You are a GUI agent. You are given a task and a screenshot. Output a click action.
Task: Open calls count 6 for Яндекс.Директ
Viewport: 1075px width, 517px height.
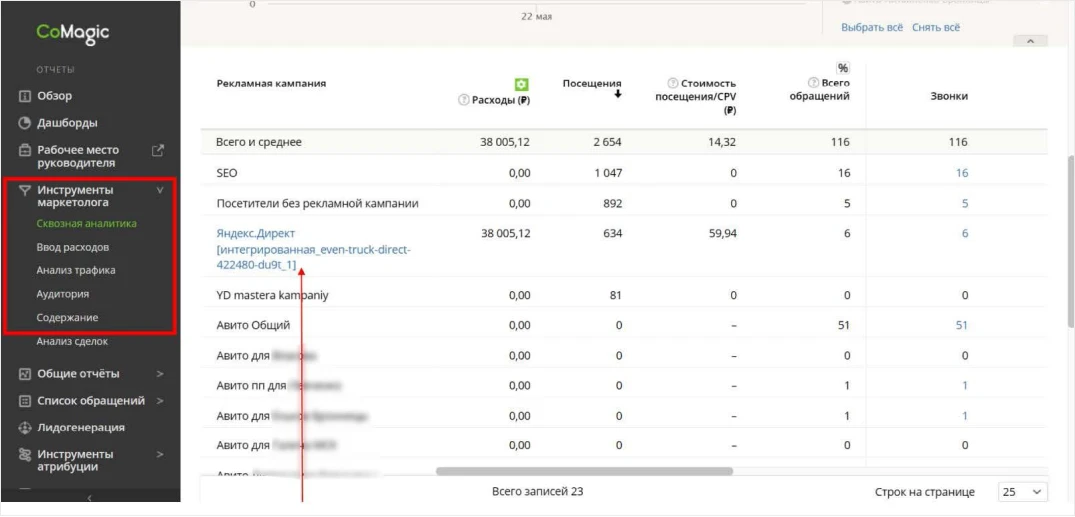(965, 233)
